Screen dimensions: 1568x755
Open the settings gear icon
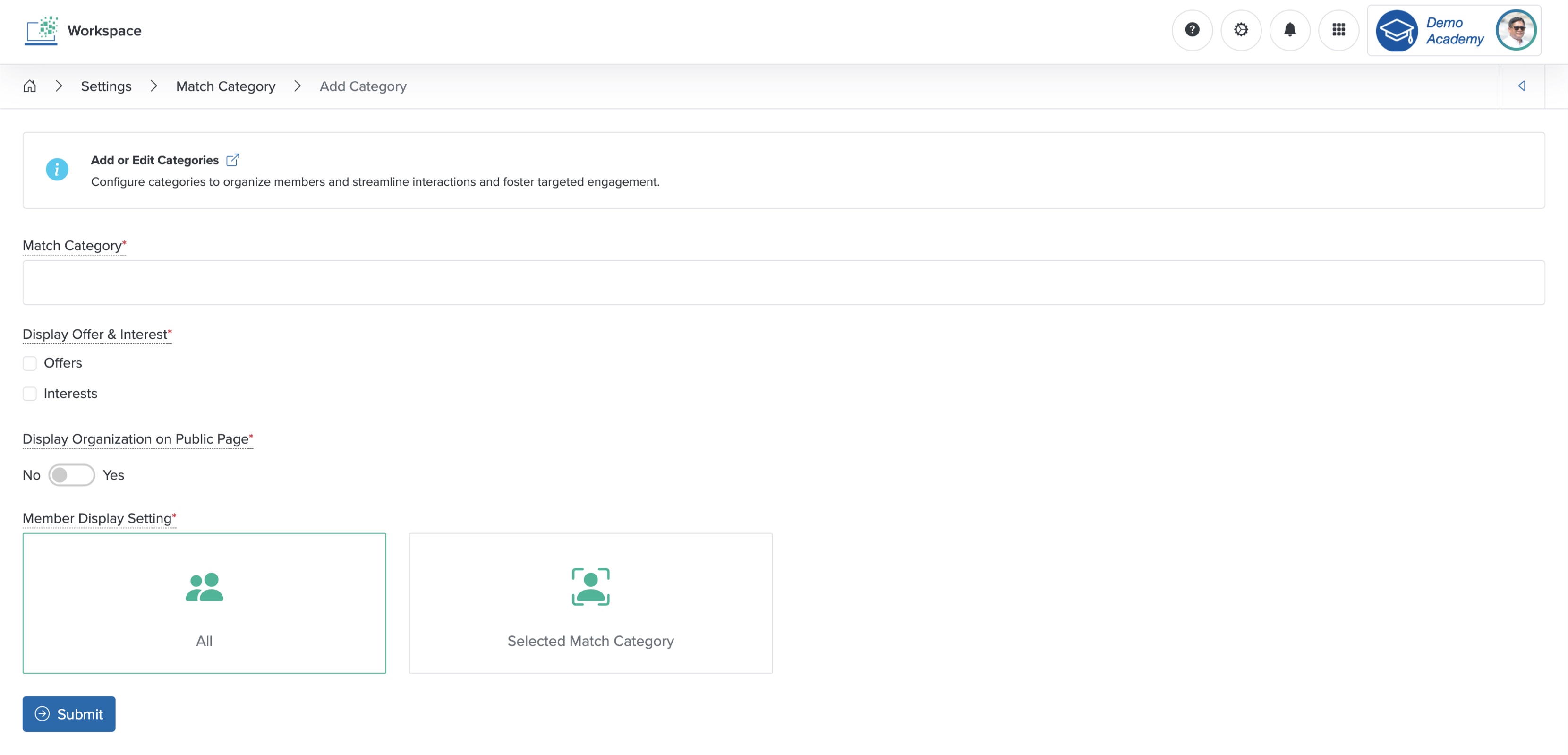click(1241, 30)
